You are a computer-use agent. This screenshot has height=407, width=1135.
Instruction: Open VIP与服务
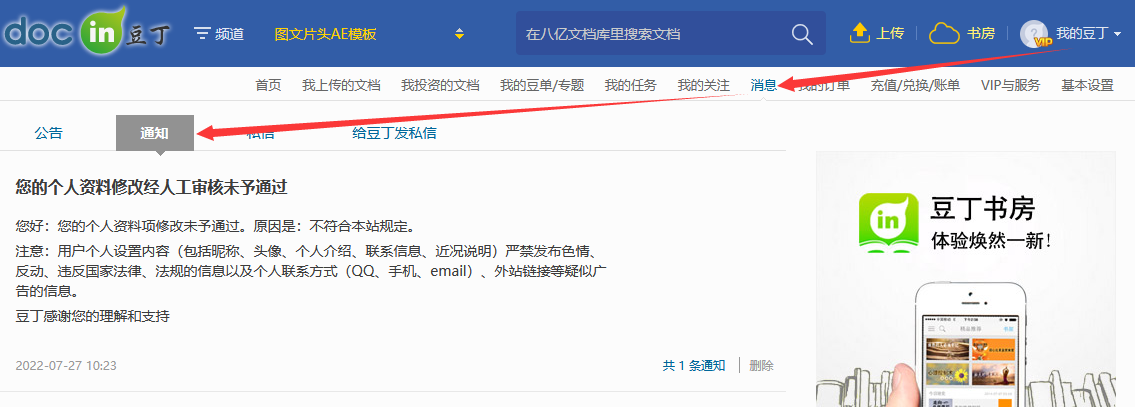click(x=1010, y=85)
